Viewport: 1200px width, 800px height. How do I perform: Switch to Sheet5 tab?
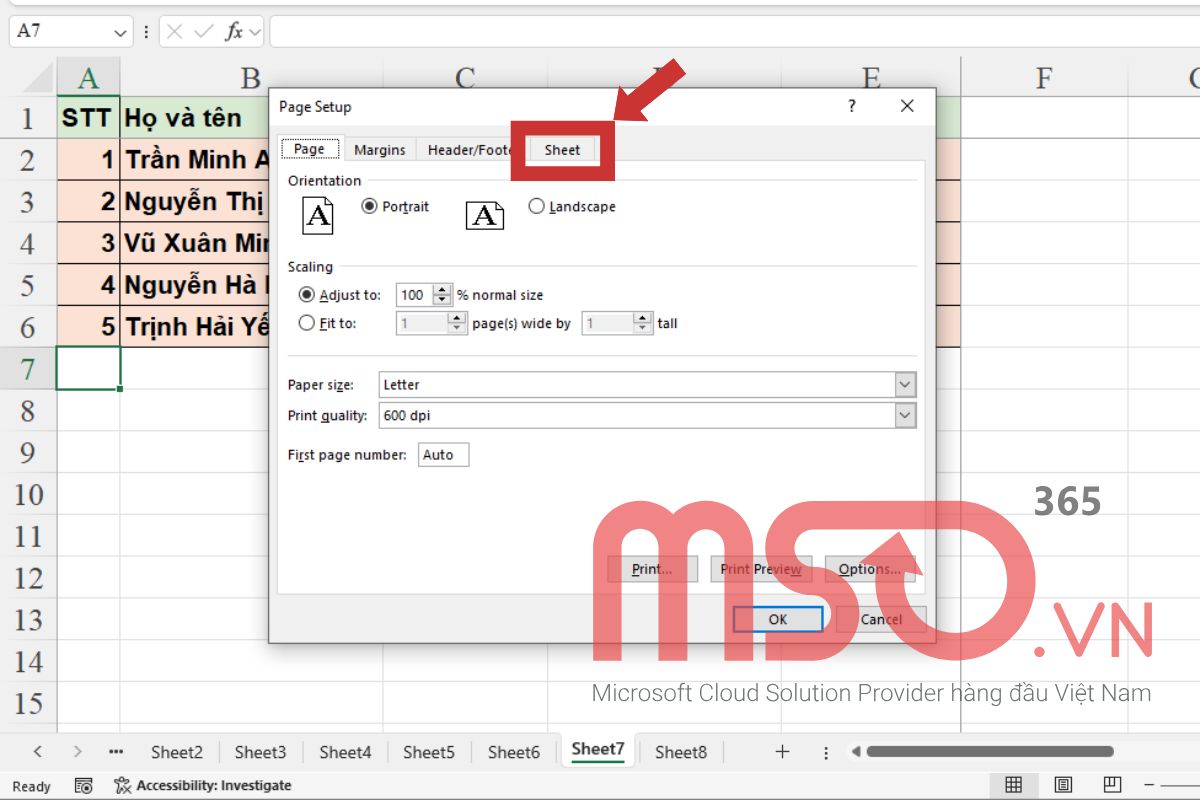(429, 752)
